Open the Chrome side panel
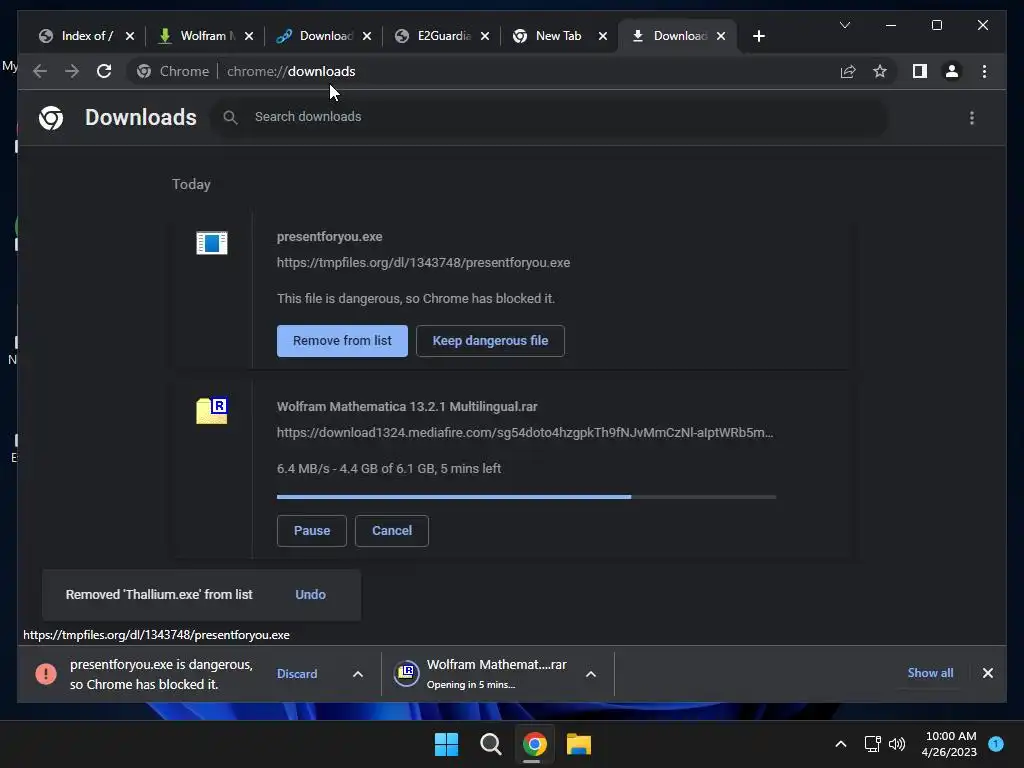This screenshot has width=1024, height=768. point(920,71)
